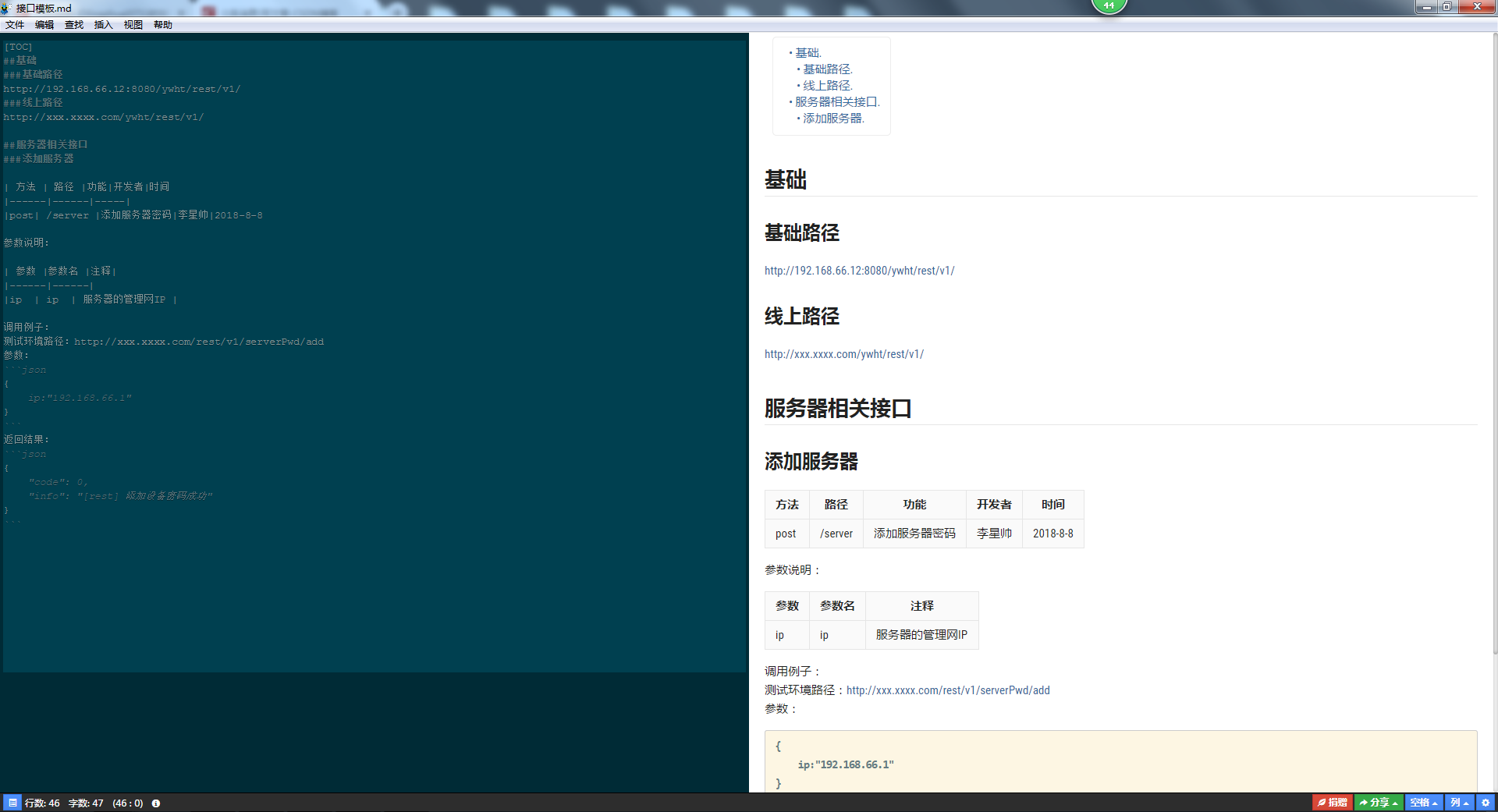Open the info icon in status bar

156,803
